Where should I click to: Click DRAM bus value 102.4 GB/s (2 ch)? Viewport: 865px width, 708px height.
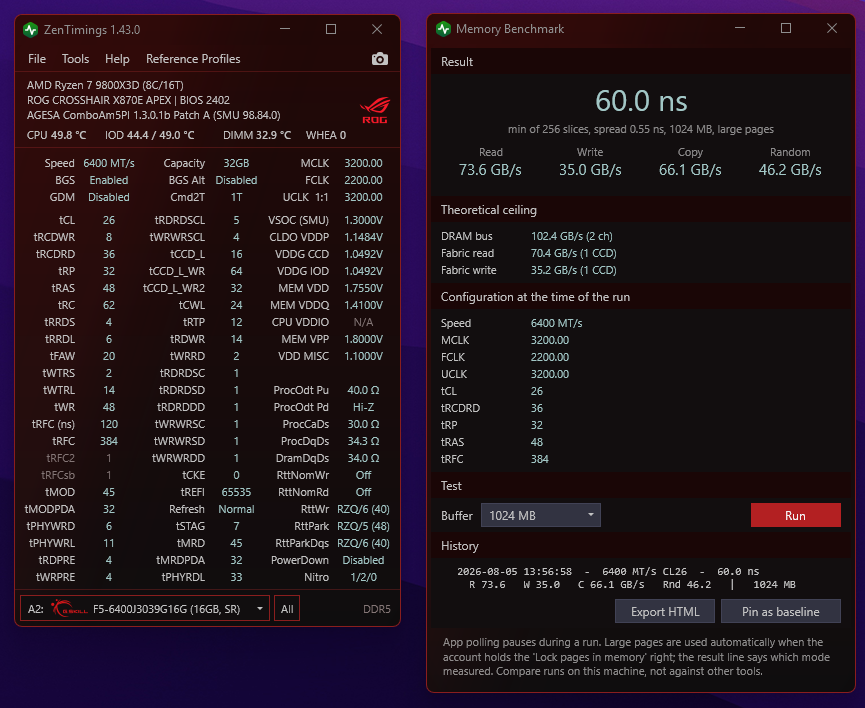[572, 236]
